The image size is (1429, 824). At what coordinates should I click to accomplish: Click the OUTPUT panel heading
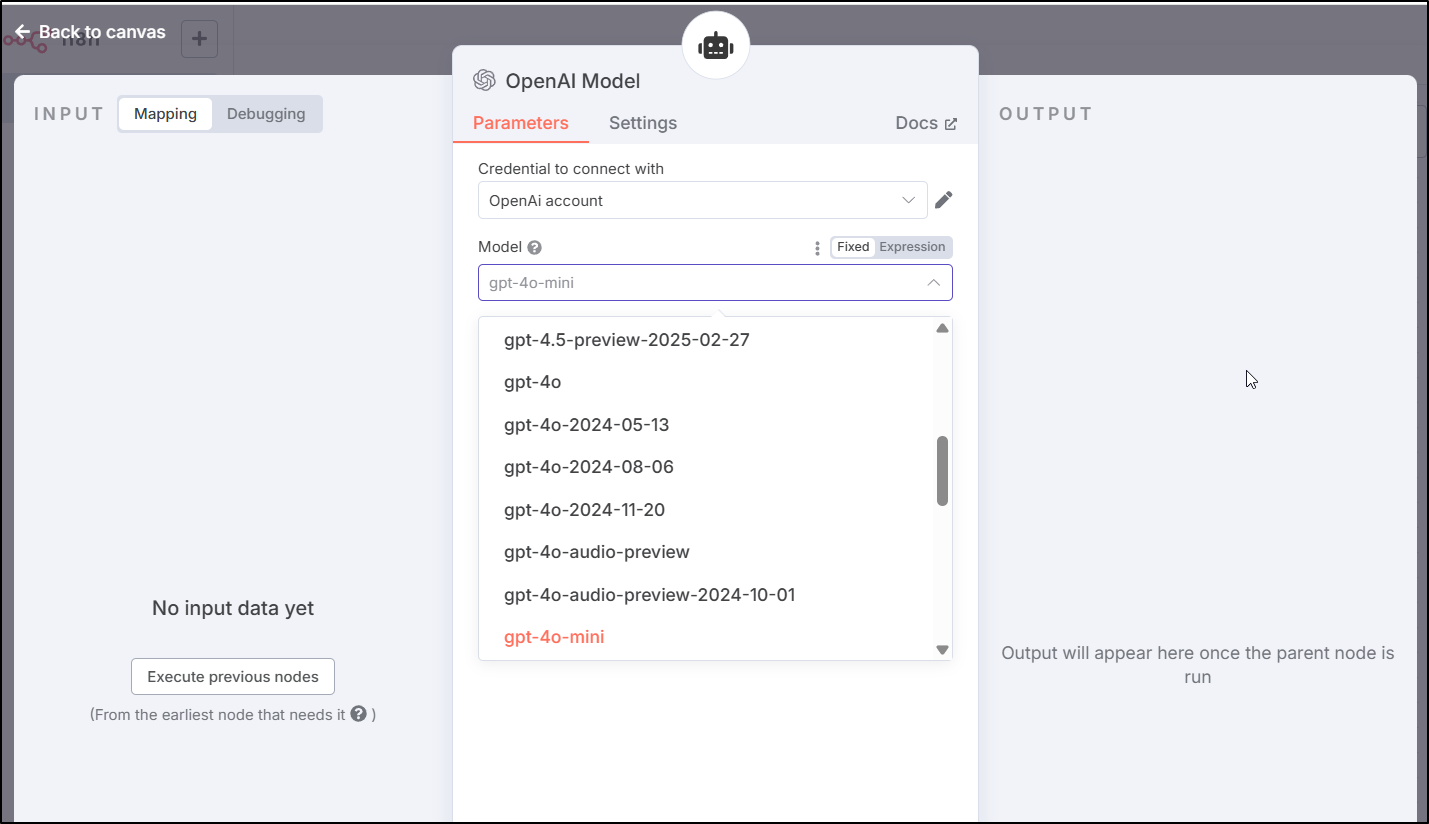[1046, 114]
